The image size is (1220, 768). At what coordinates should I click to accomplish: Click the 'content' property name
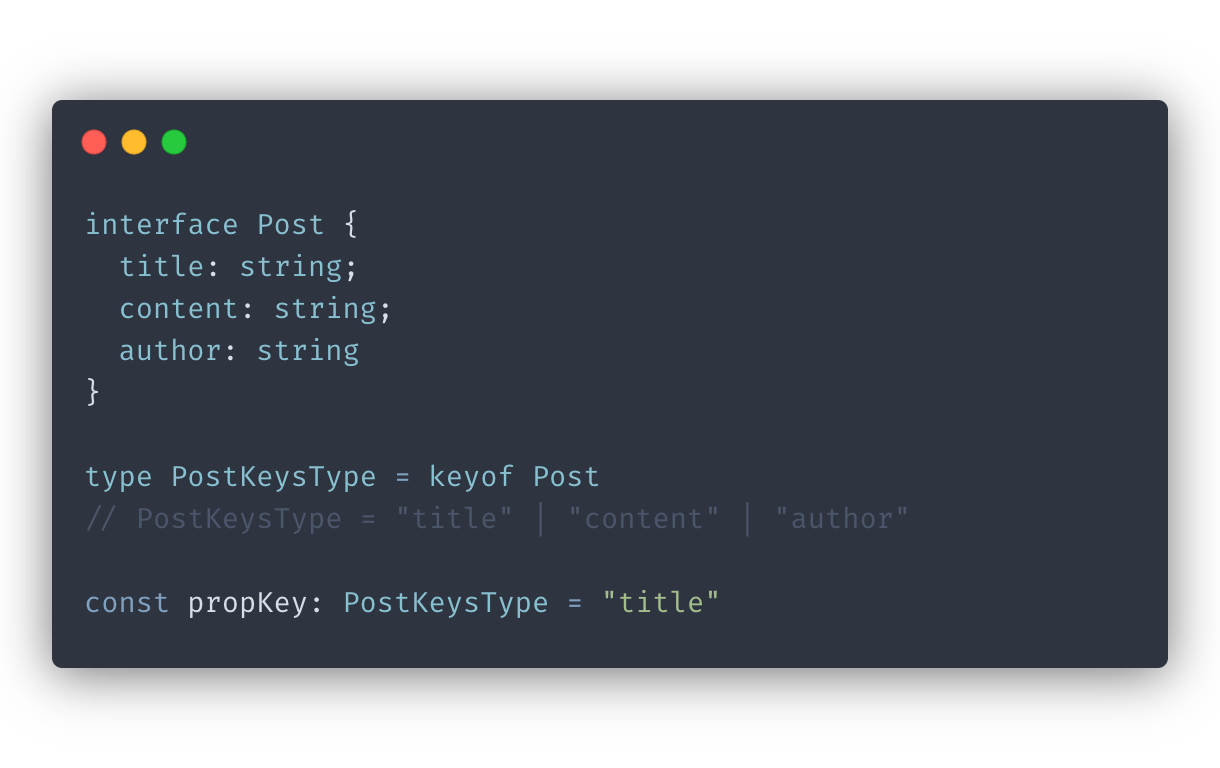click(179, 308)
